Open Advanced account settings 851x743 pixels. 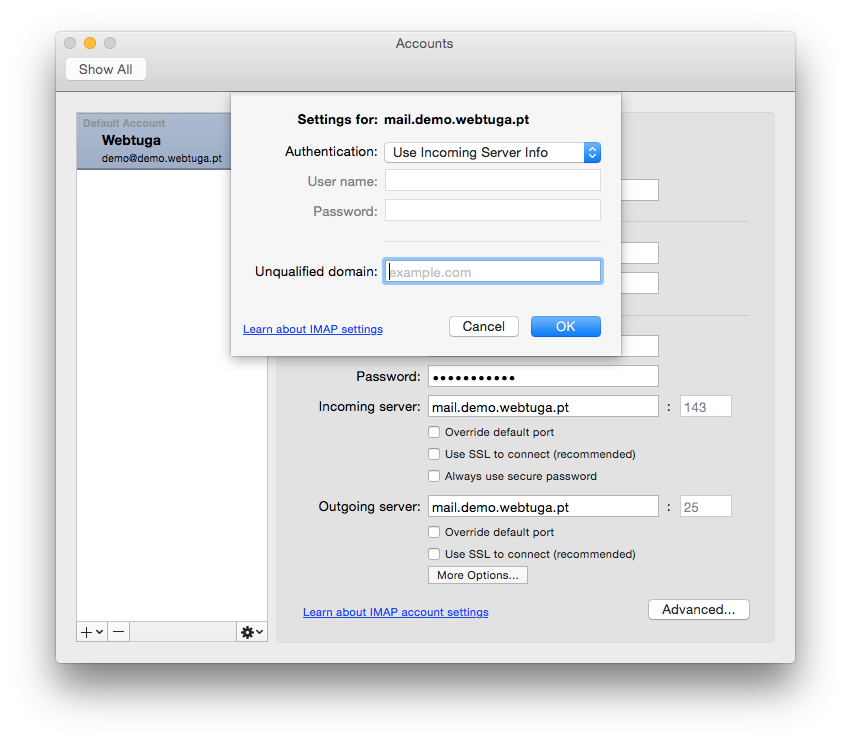698,609
